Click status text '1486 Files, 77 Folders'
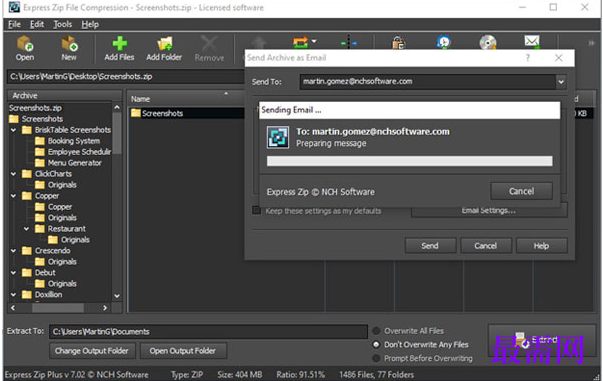The width and height of the screenshot is (603, 381). [x=376, y=374]
